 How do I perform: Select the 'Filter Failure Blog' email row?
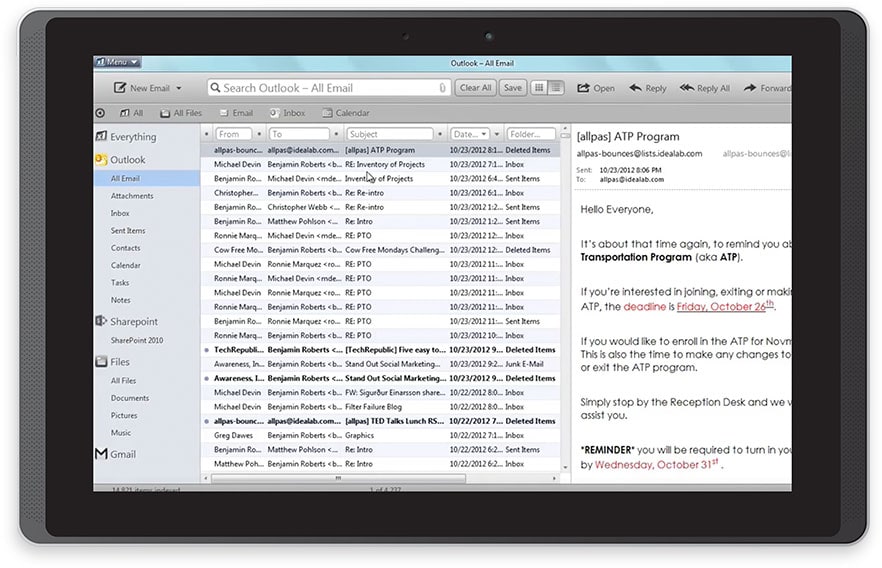tap(380, 407)
